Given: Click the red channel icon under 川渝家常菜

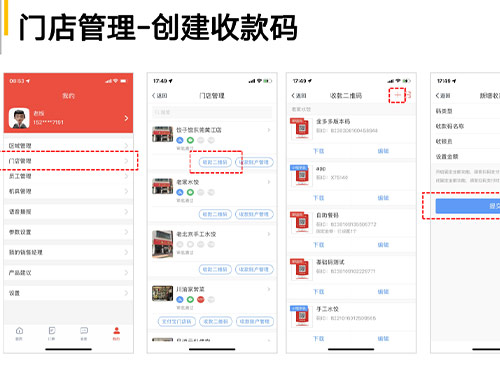Looking at the screenshot, I should (x=201, y=299).
